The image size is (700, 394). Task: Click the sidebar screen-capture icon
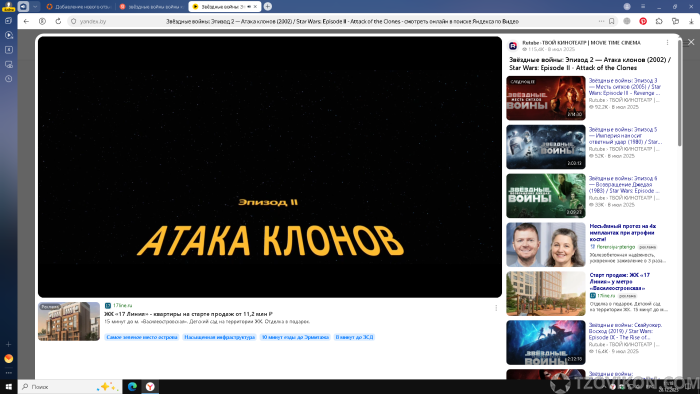tap(8, 64)
